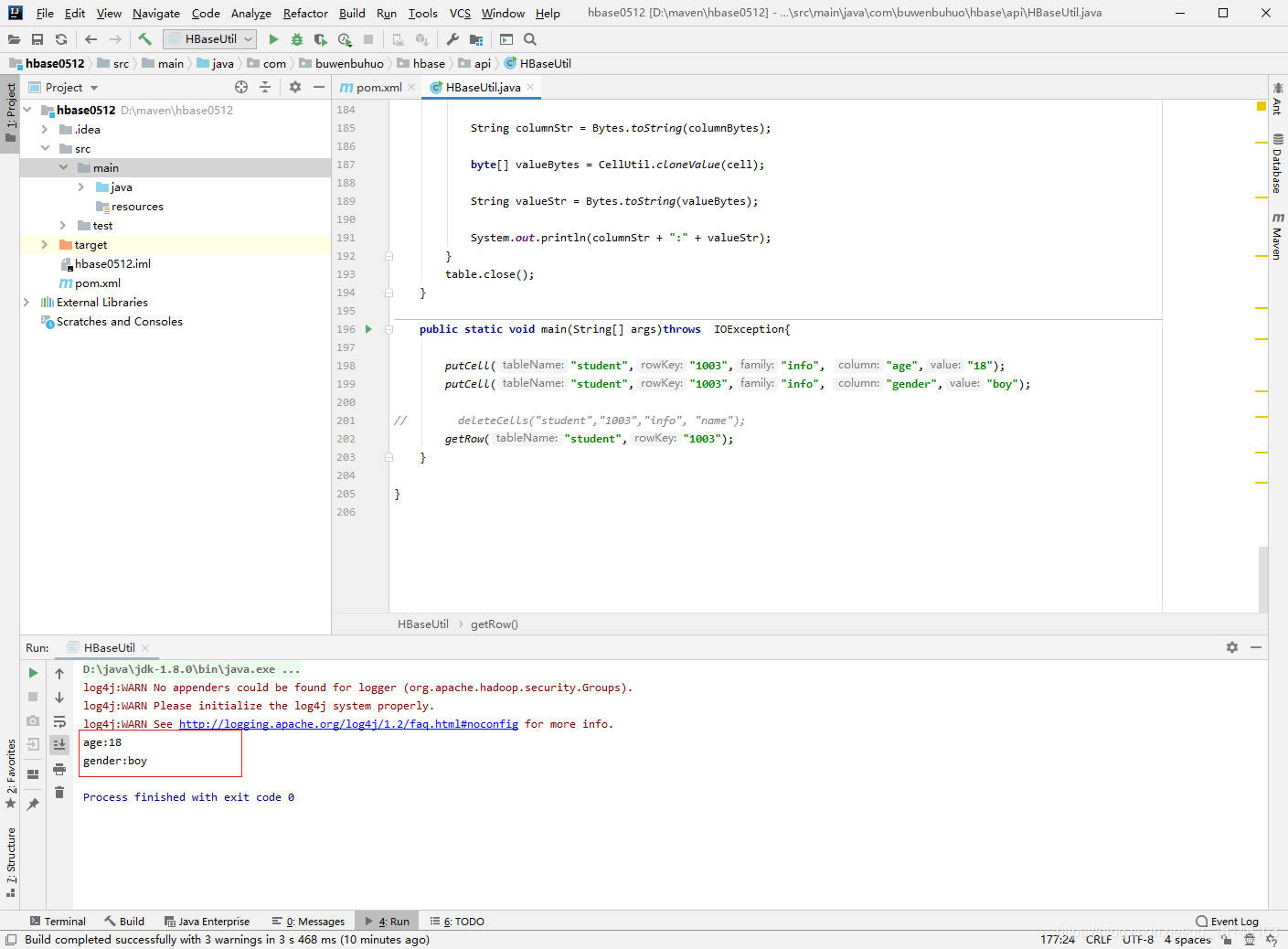Image resolution: width=1288 pixels, height=949 pixels.
Task: Open the log4j FAQ link in the console
Action: pos(348,724)
